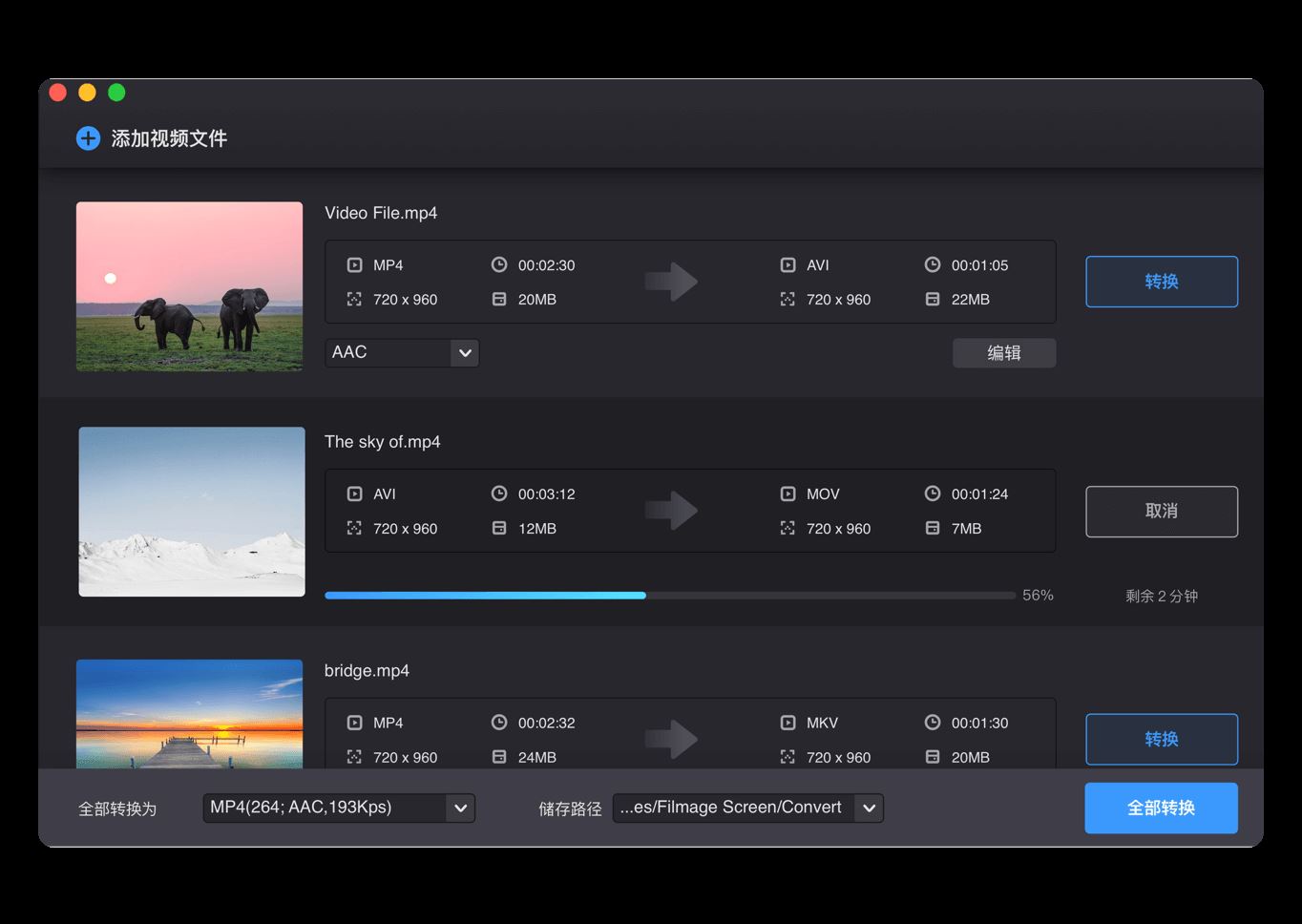Click the snowy mountain video thumbnail
The height and width of the screenshot is (924, 1302).
pos(192,512)
